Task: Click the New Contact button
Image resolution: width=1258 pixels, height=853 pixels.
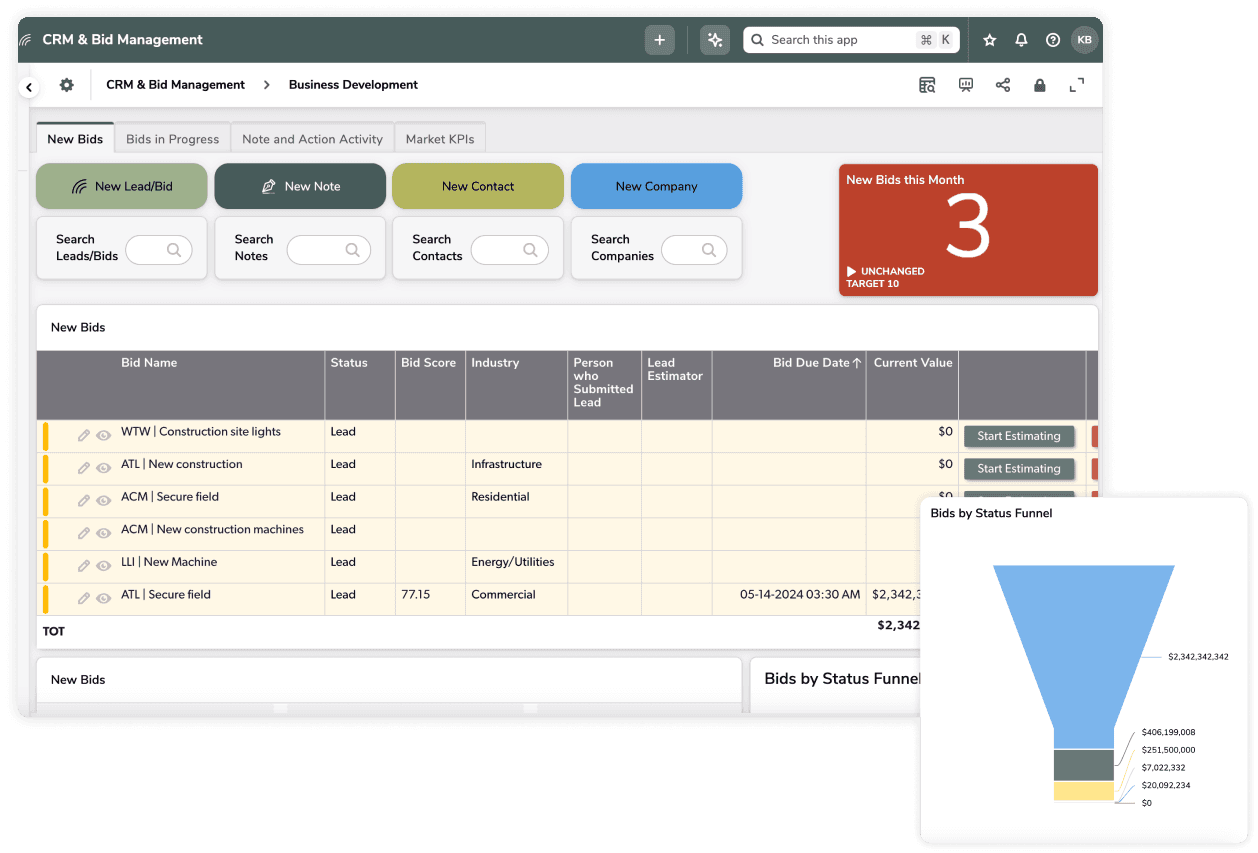Action: tap(478, 186)
